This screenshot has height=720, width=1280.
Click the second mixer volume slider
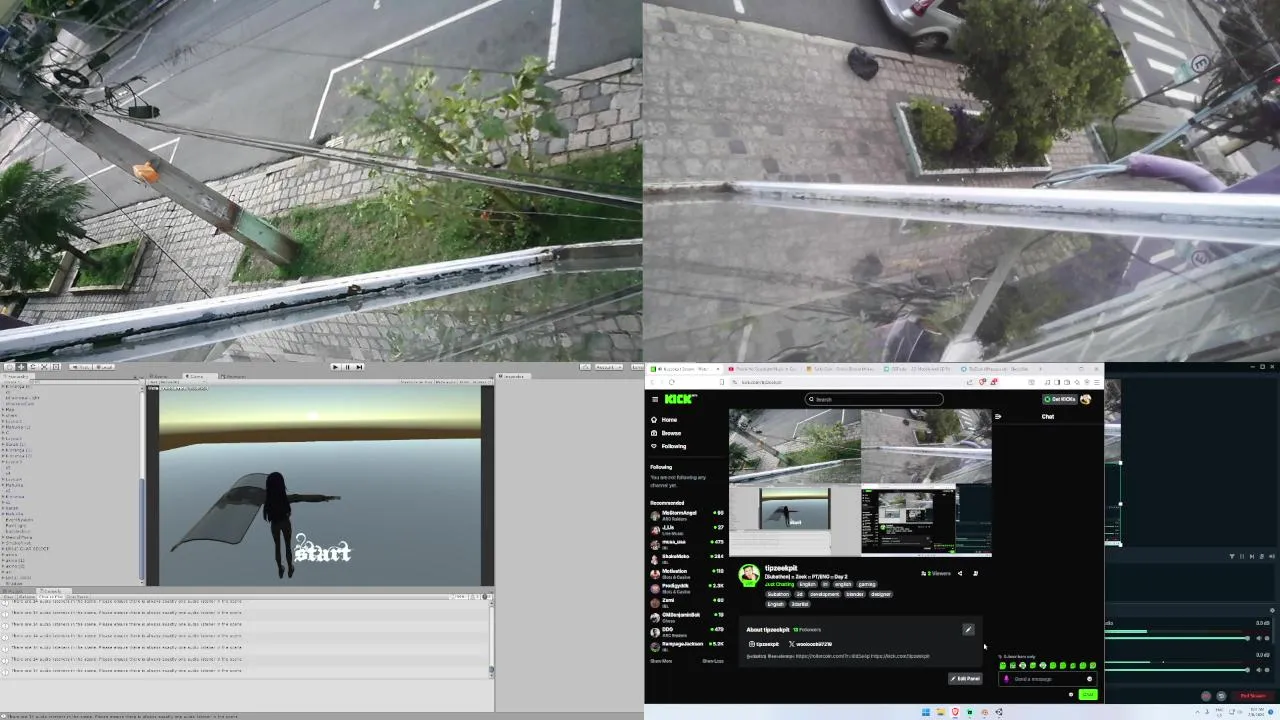(1177, 670)
